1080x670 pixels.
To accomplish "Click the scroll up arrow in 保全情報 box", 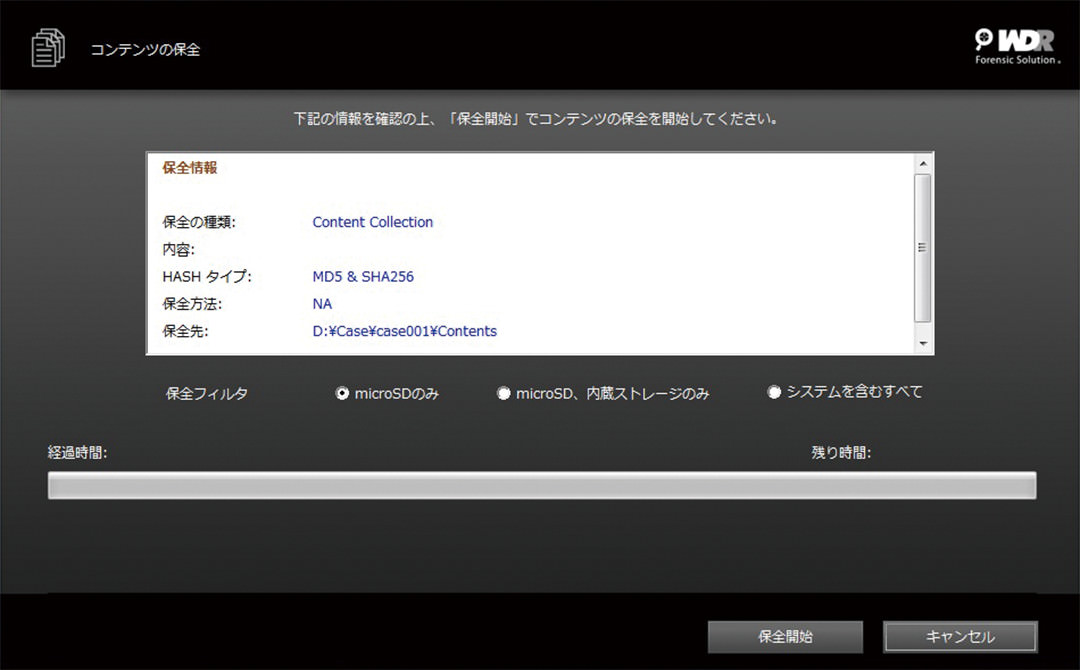I will click(923, 163).
